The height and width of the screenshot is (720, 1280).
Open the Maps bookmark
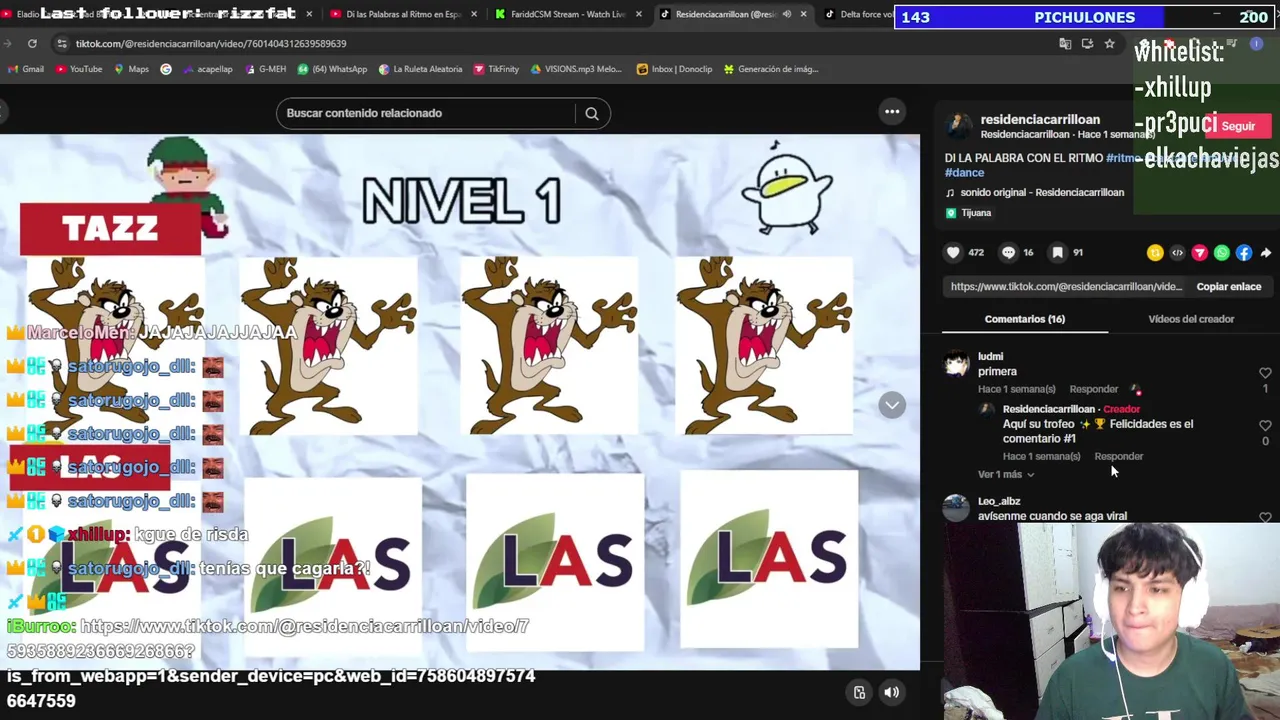[x=131, y=69]
